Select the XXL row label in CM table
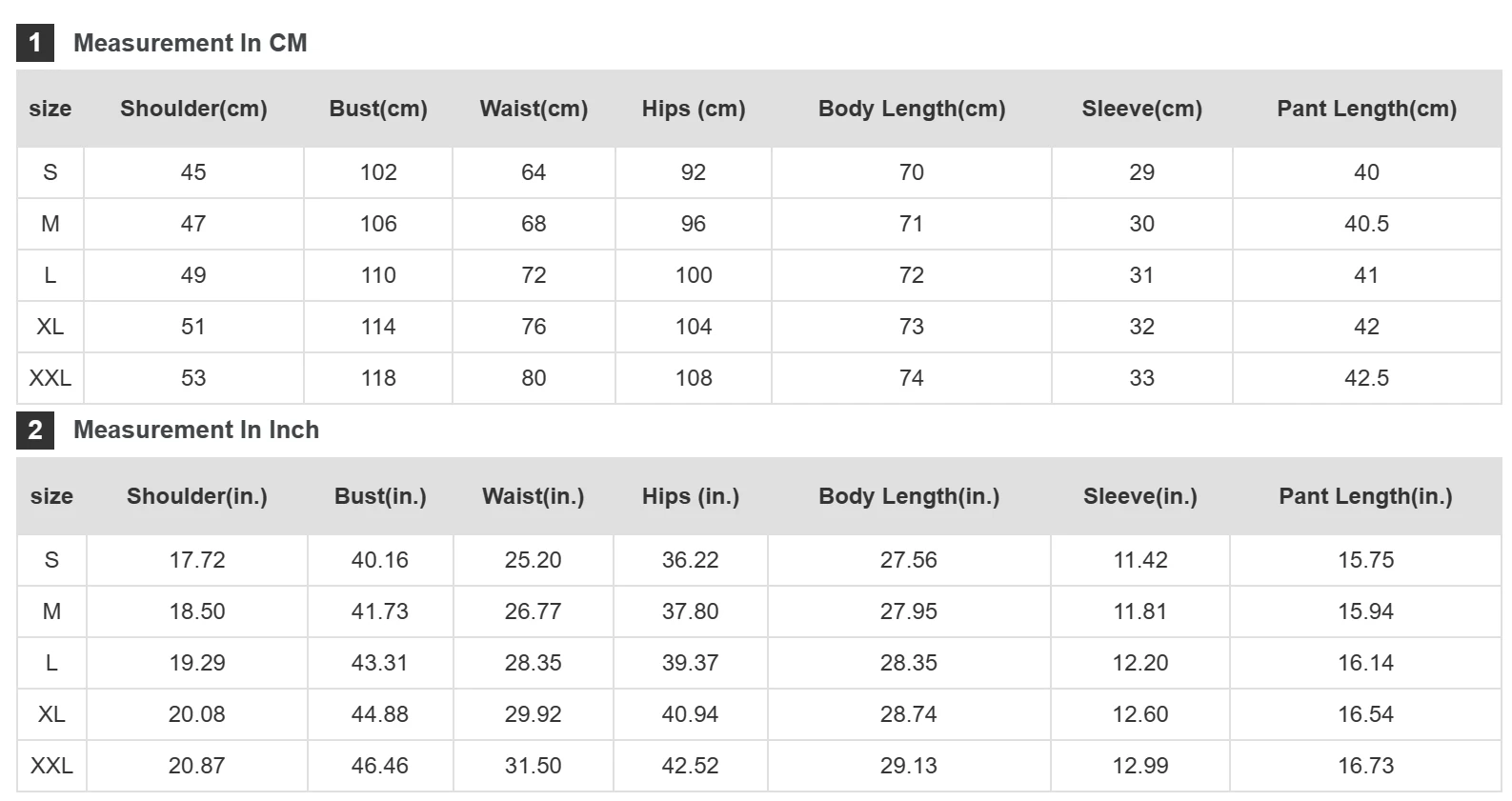This screenshot has width=1512, height=801. (50, 378)
